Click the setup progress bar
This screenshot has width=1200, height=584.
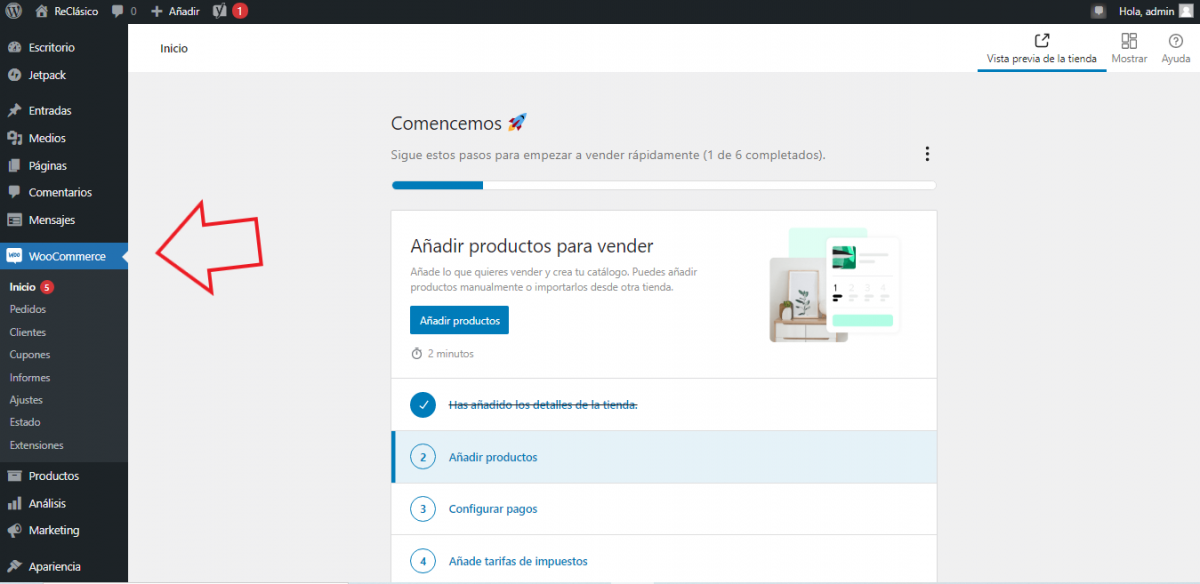tap(663, 185)
